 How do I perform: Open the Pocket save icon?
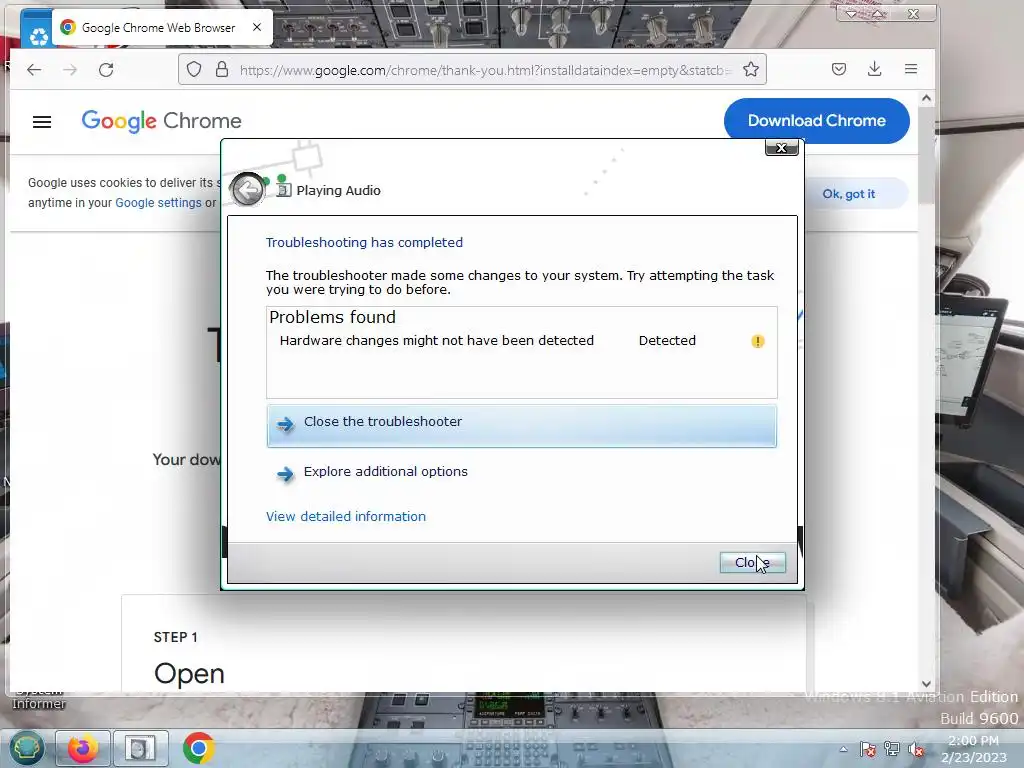(x=839, y=69)
